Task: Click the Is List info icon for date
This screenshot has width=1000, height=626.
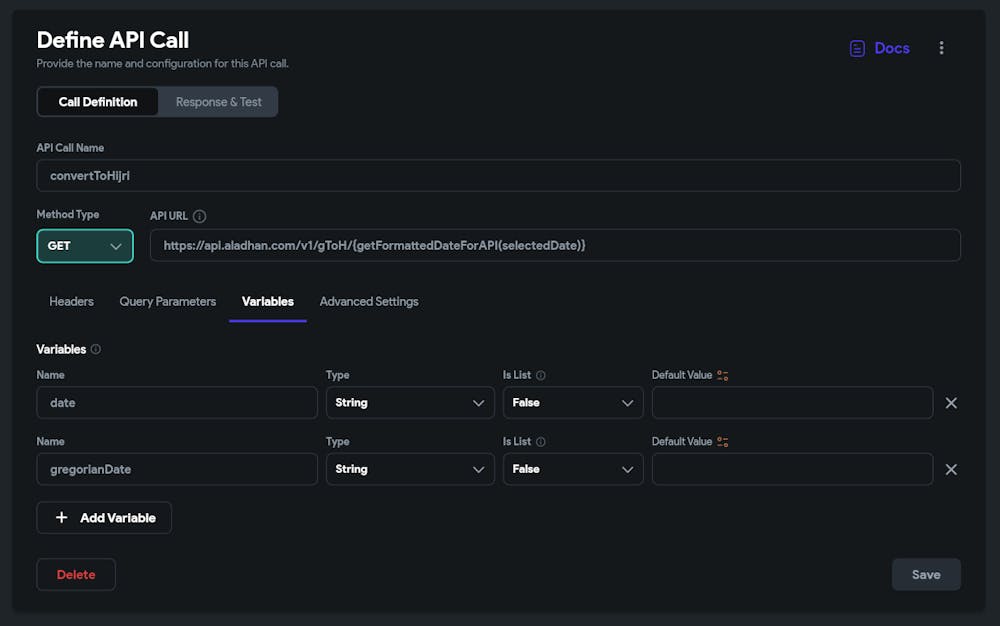Action: click(x=541, y=375)
